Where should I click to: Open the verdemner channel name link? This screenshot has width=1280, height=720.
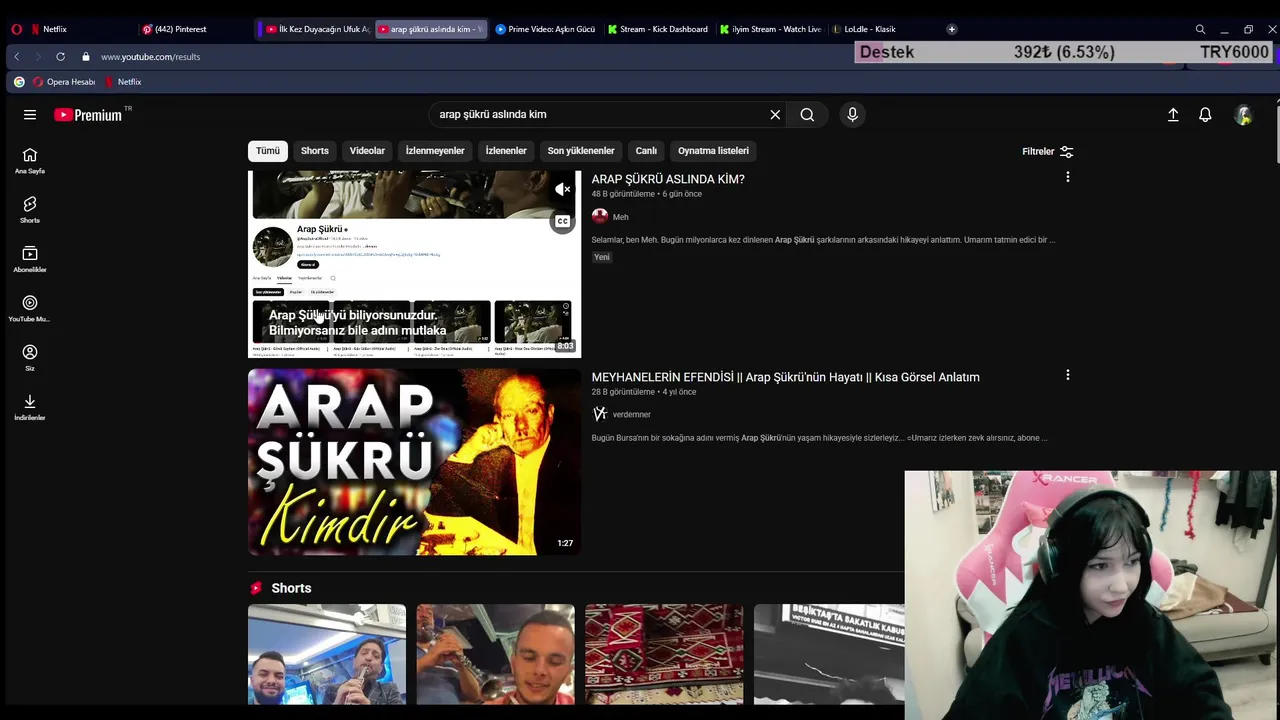point(632,415)
